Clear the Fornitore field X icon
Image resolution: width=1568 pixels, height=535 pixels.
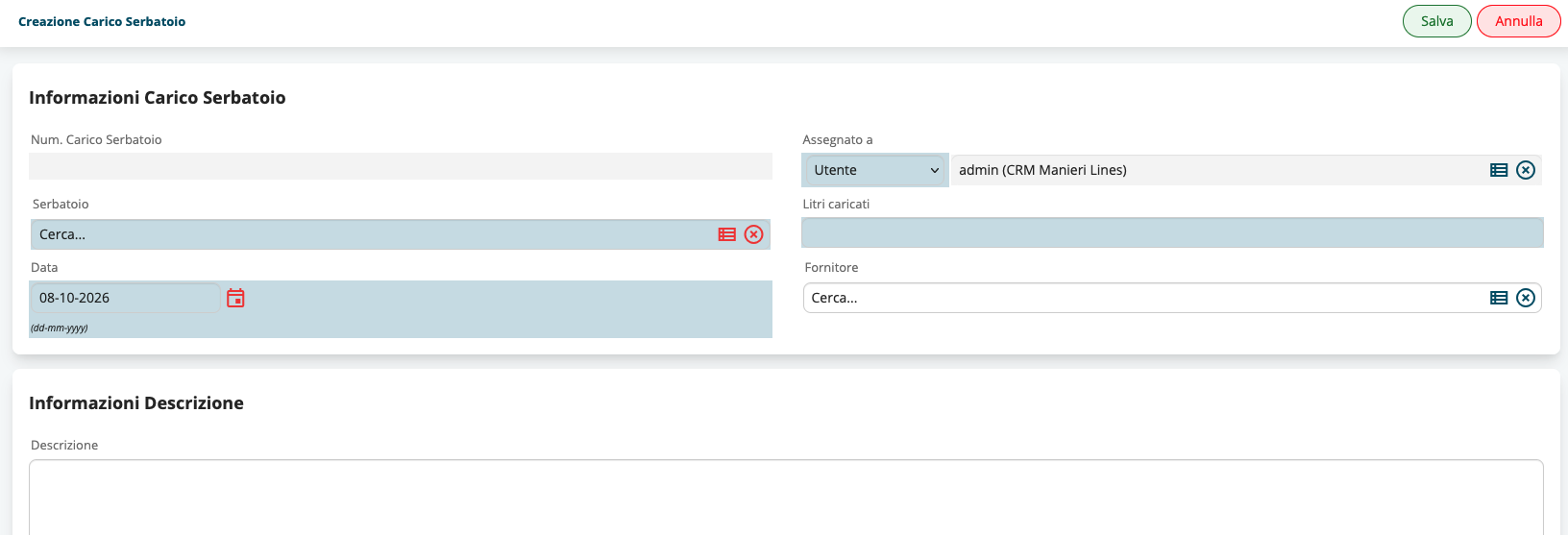[x=1526, y=298]
